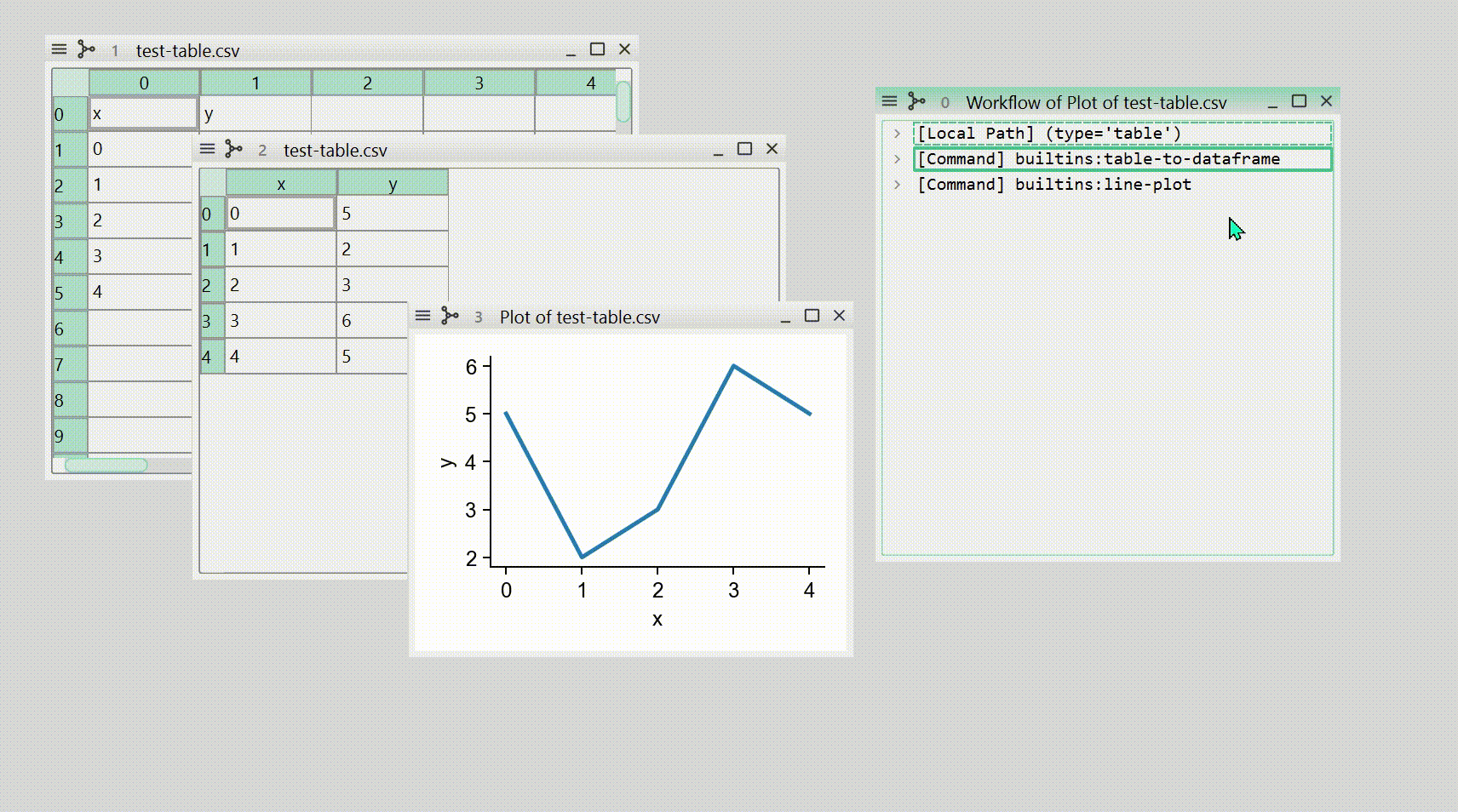Select the y column header in window 2
Viewport: 1458px width, 812px height.
click(393, 184)
